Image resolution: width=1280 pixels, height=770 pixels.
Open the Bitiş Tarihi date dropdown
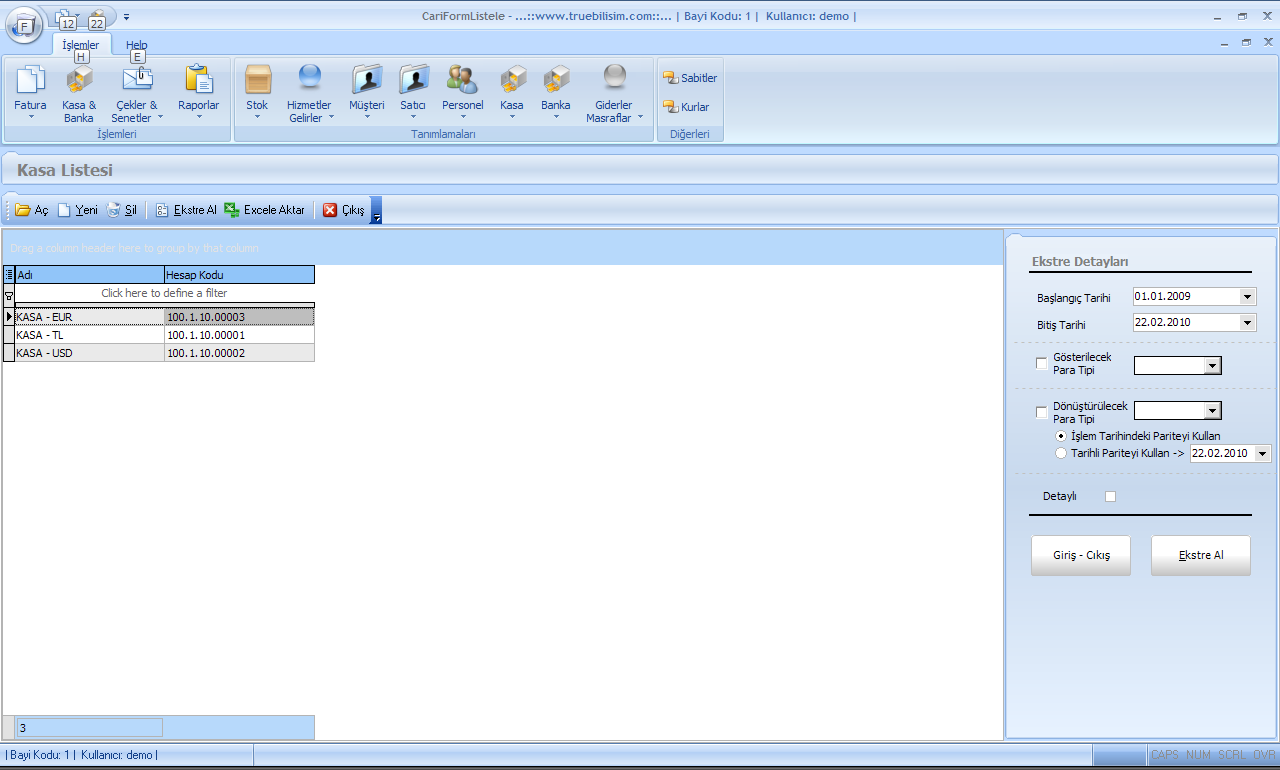1246,323
